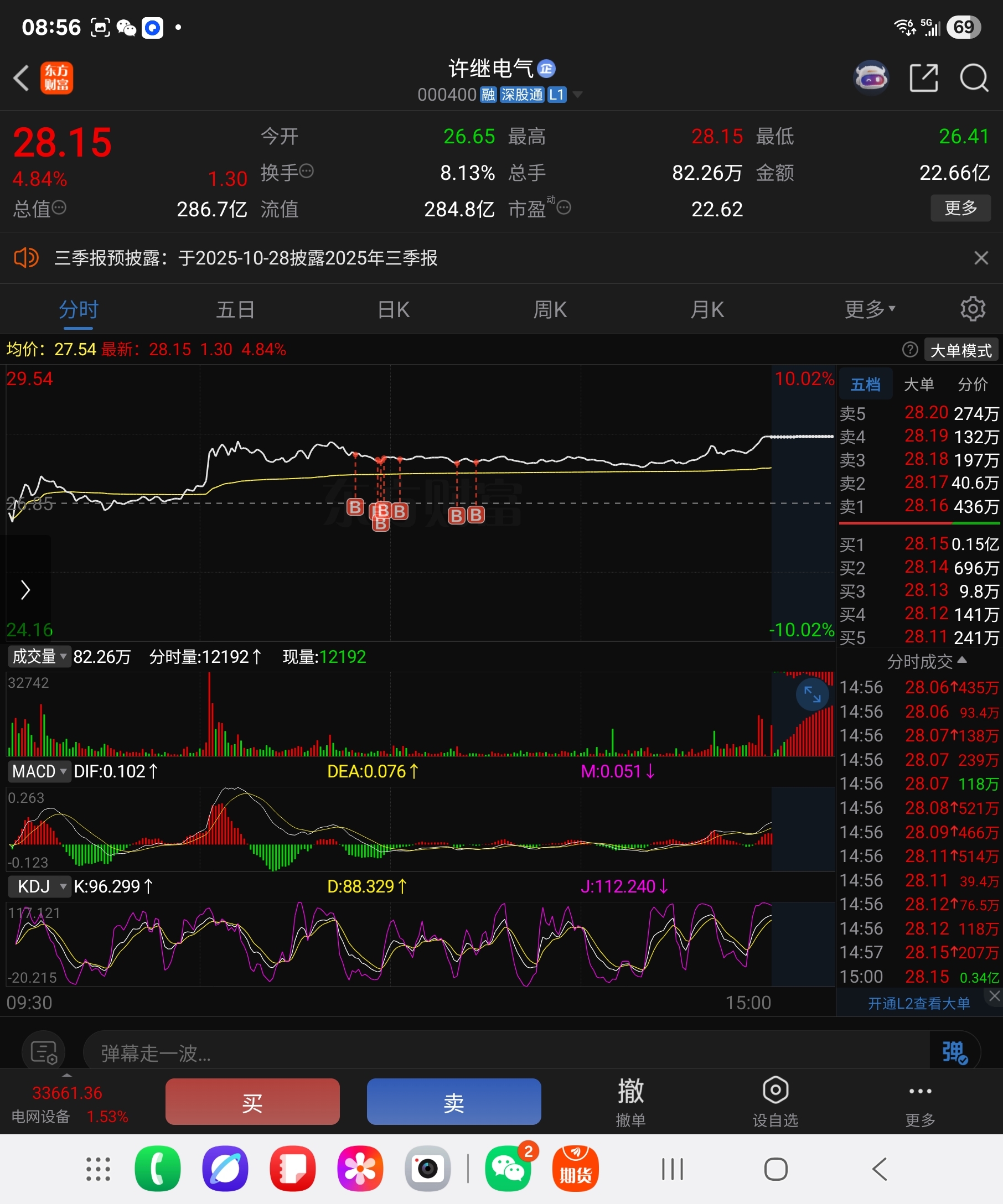This screenshot has height=1204, width=1003.
Task: Tap the 换手 info icon
Action: click(x=307, y=171)
